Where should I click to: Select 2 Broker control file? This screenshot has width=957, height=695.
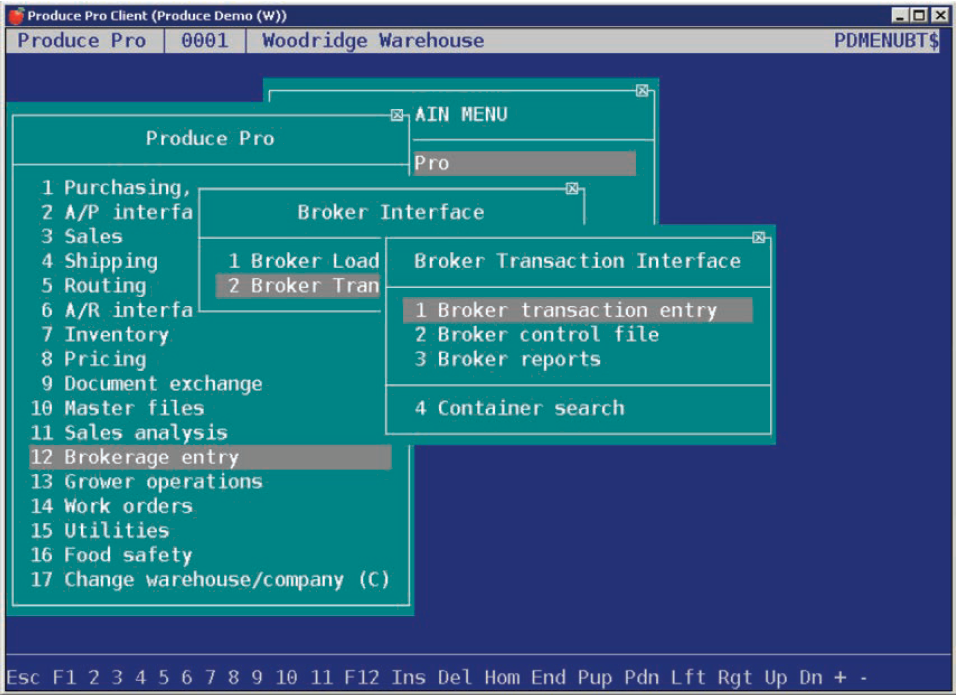pos(537,334)
